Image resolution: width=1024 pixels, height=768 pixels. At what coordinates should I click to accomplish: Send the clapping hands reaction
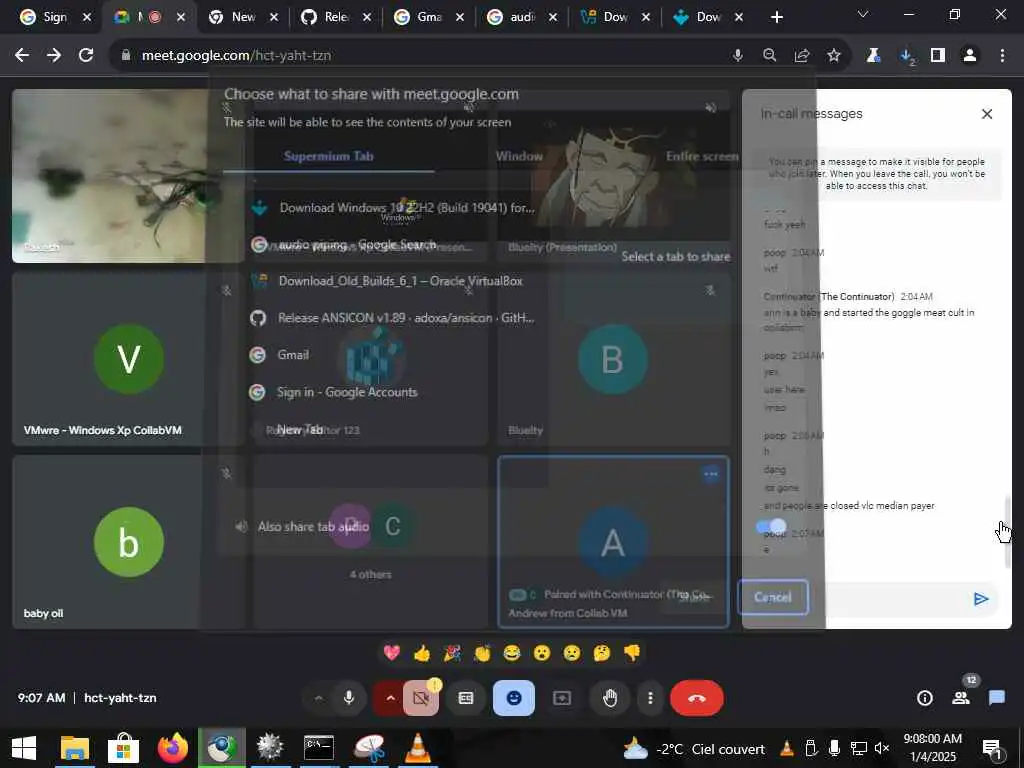pyautogui.click(x=482, y=652)
